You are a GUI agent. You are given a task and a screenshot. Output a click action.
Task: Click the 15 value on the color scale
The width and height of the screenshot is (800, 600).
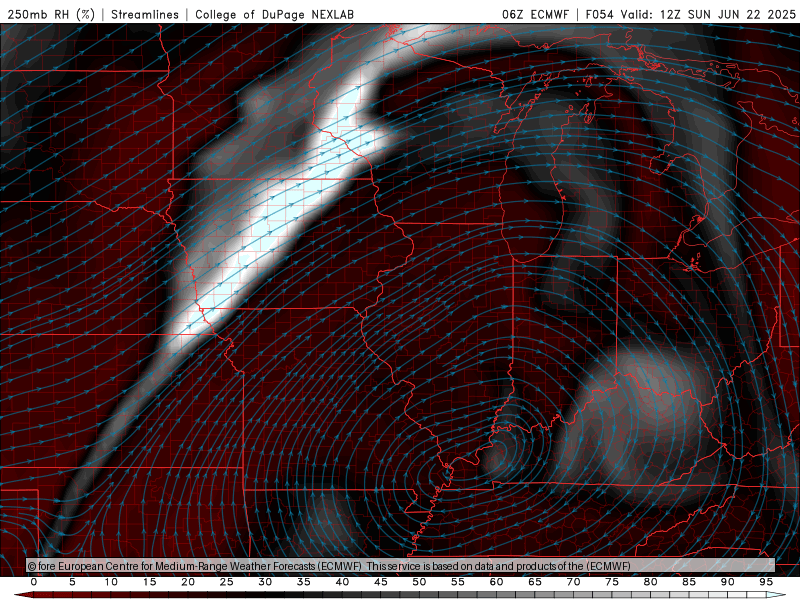coord(149,582)
